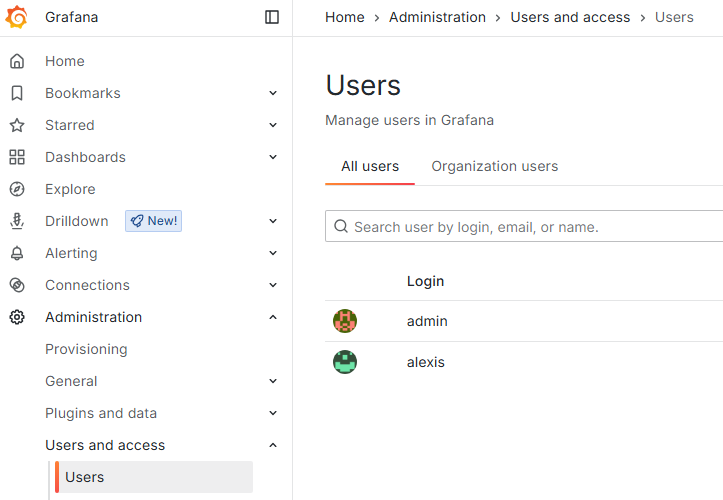
Task: Click the Grafana logo icon
Action: pyautogui.click(x=17, y=17)
